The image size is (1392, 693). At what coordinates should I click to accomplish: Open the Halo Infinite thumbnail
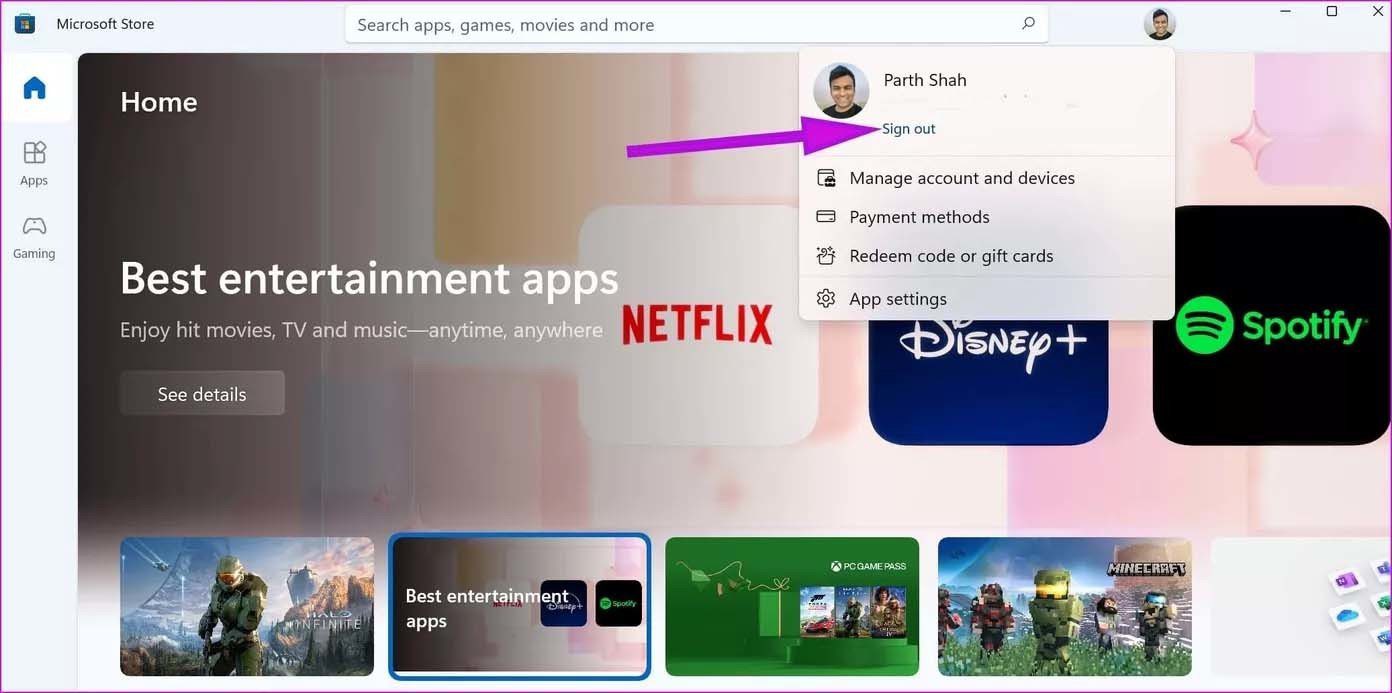tap(247, 606)
